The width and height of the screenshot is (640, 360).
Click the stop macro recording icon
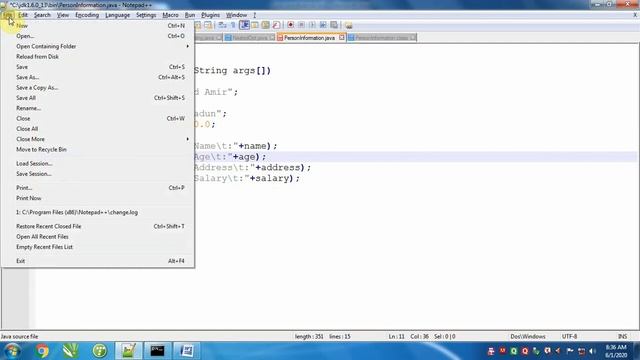pos(301,25)
